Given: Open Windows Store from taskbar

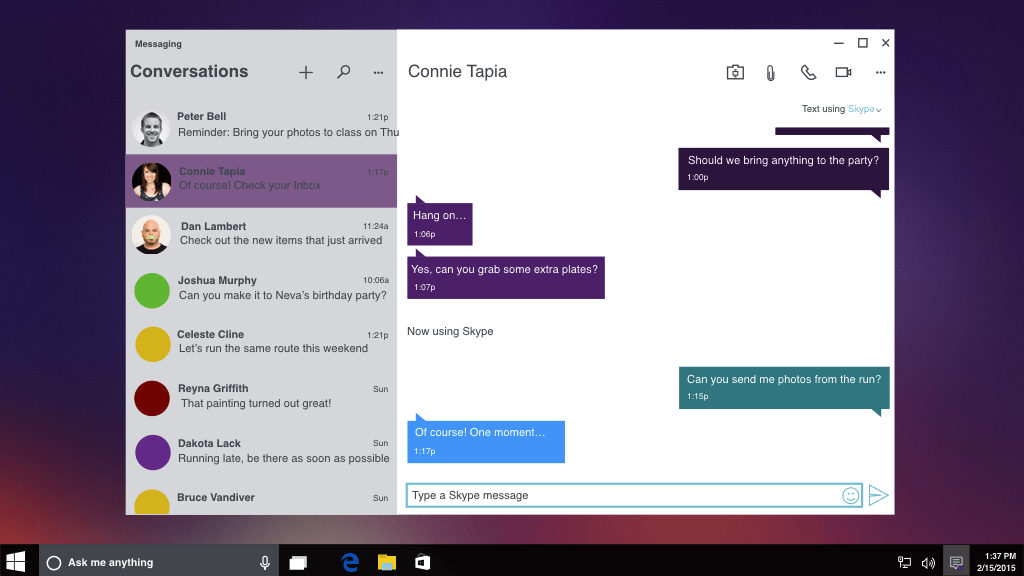Looking at the screenshot, I should (423, 562).
